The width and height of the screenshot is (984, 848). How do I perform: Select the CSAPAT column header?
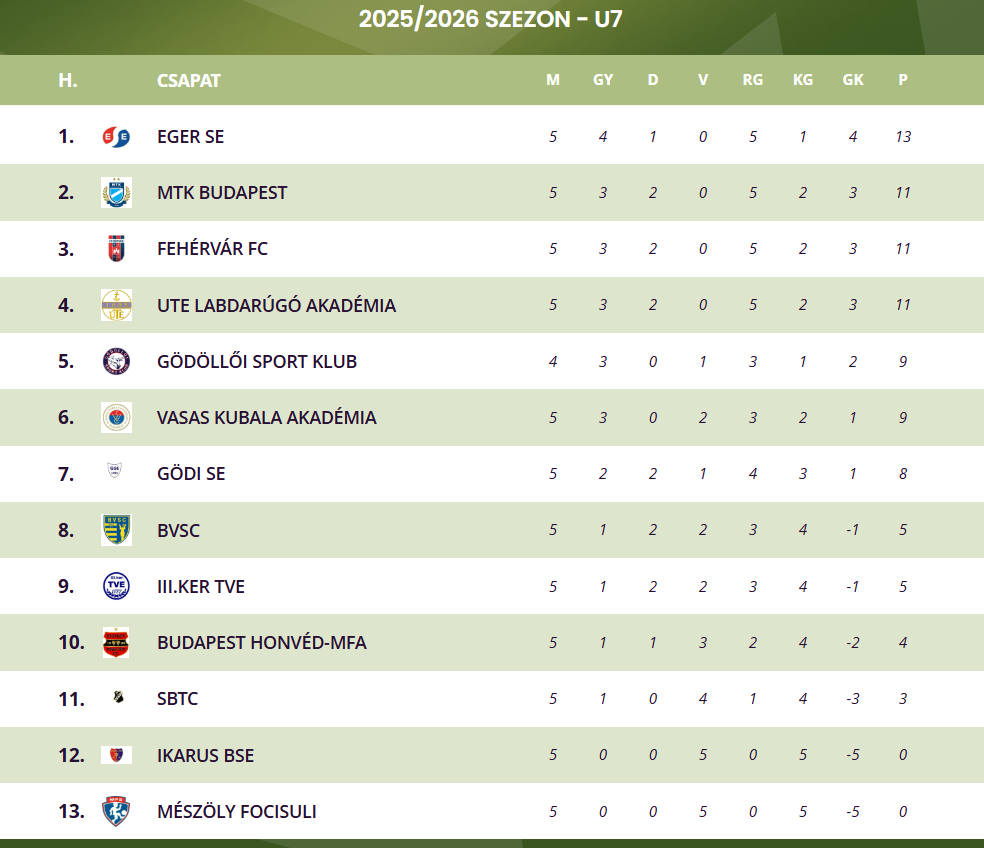(188, 80)
